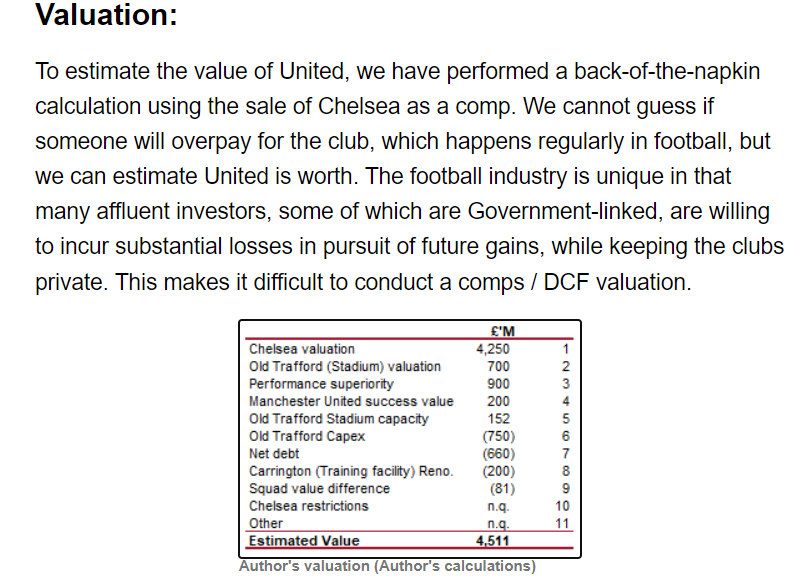Click the Old Trafford (Stadium) valuation row
This screenshot has width=809, height=585.
click(410, 367)
